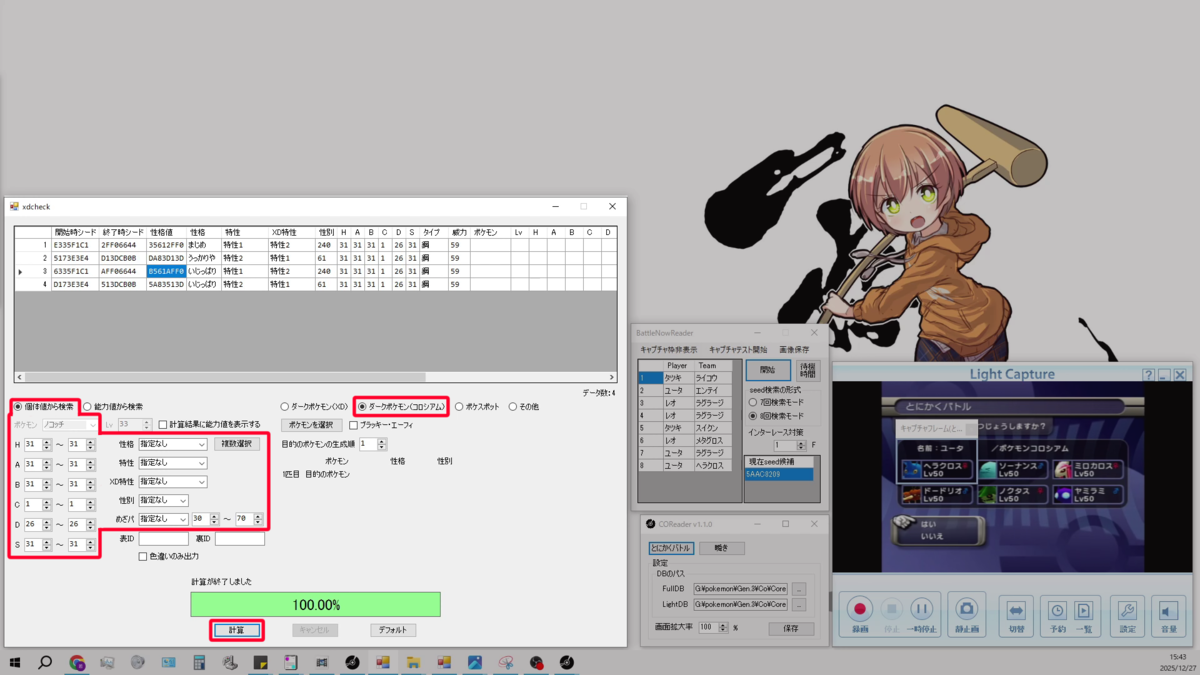Open Light Capture 設定 wrench icon
Screen dimensions: 1200x675
[1127, 612]
